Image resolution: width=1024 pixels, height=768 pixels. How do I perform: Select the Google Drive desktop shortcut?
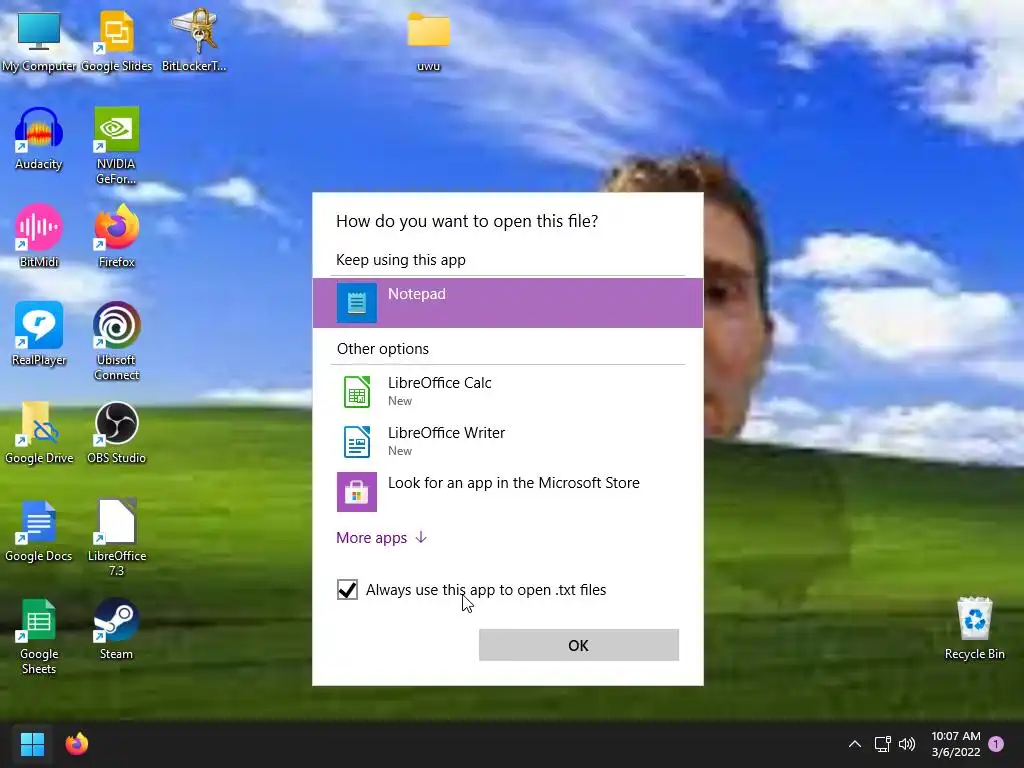tap(39, 432)
